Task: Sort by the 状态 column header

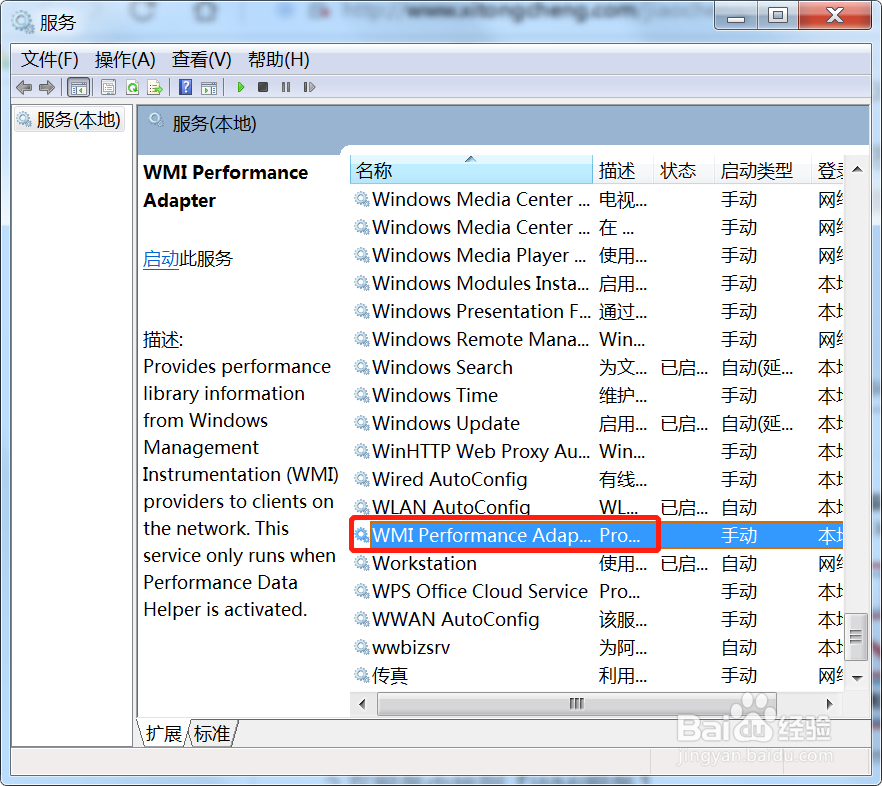Action: click(683, 170)
